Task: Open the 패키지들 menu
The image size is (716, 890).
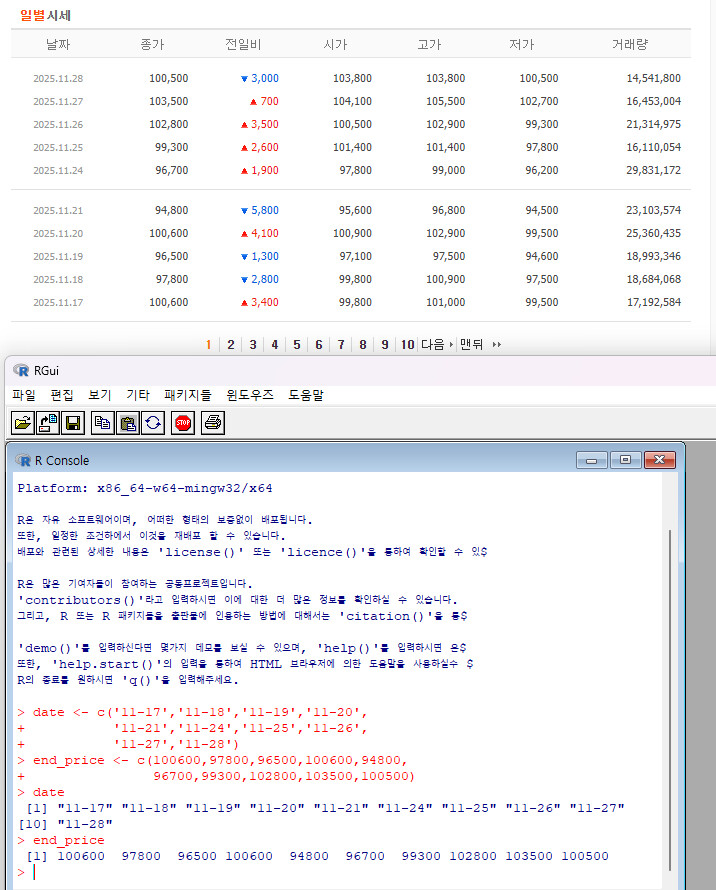Action: (188, 395)
